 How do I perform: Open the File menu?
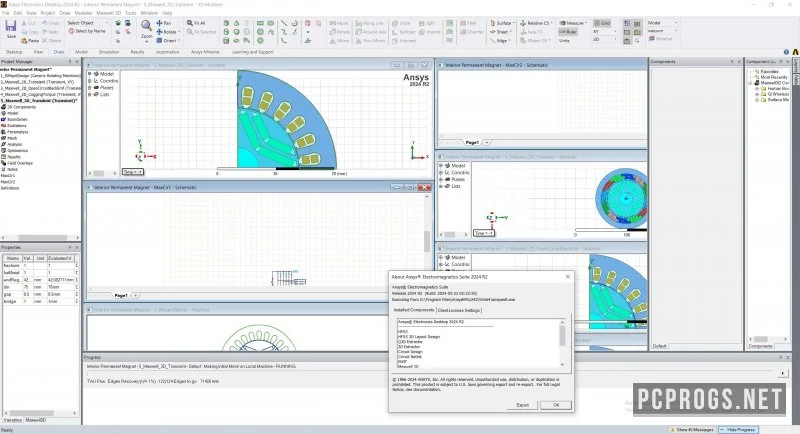pos(6,13)
